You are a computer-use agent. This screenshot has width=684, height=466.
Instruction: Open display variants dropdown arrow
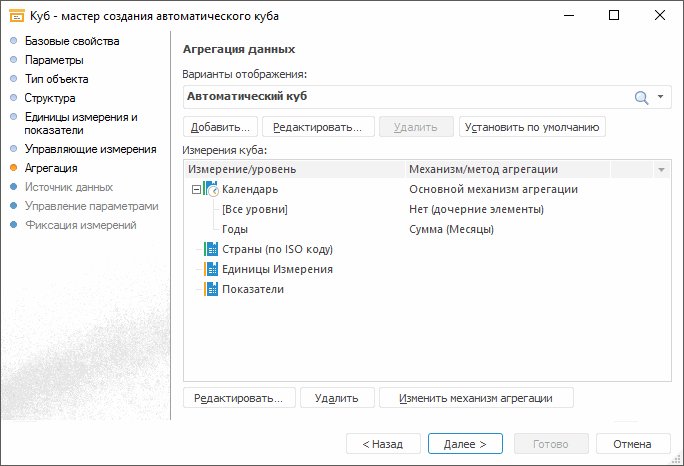click(x=660, y=97)
